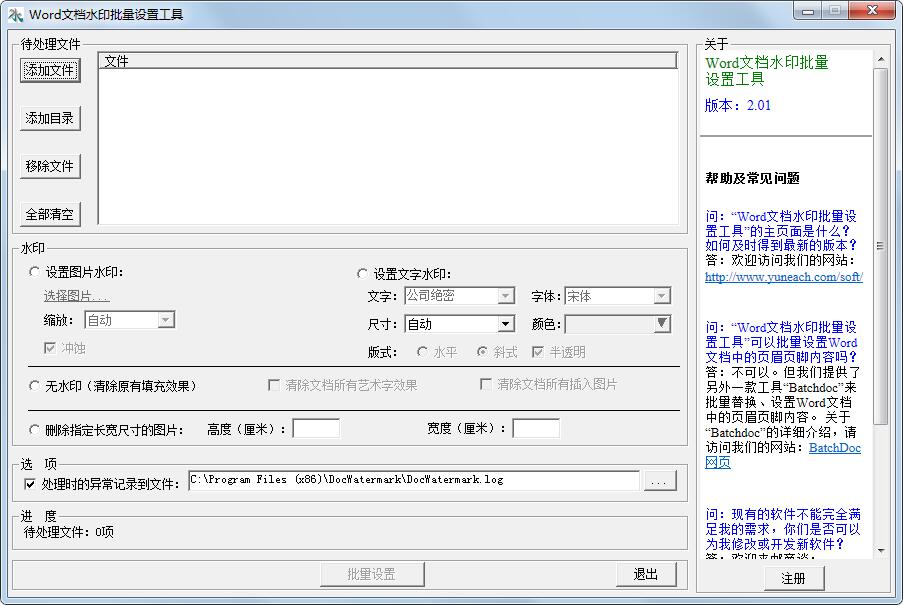Click the 移除文件 (Remove File) button
The image size is (903, 605).
pos(50,166)
